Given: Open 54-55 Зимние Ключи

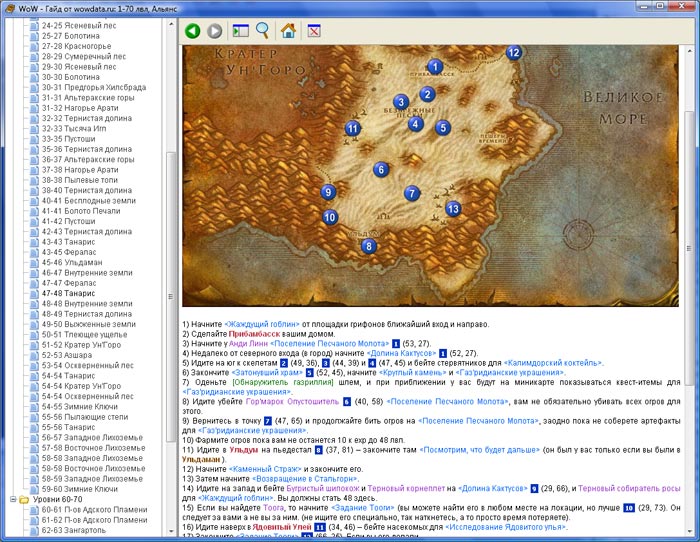Looking at the screenshot, I should click(80, 406).
